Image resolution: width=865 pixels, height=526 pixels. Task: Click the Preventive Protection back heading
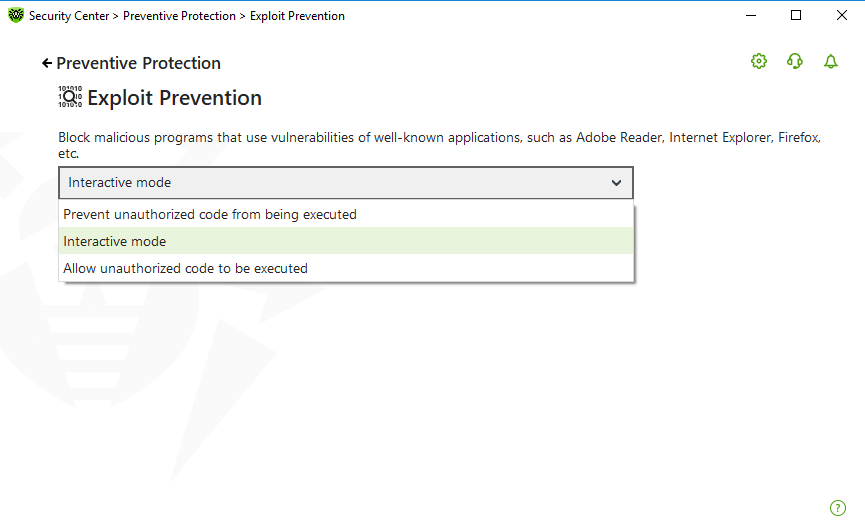tap(138, 63)
